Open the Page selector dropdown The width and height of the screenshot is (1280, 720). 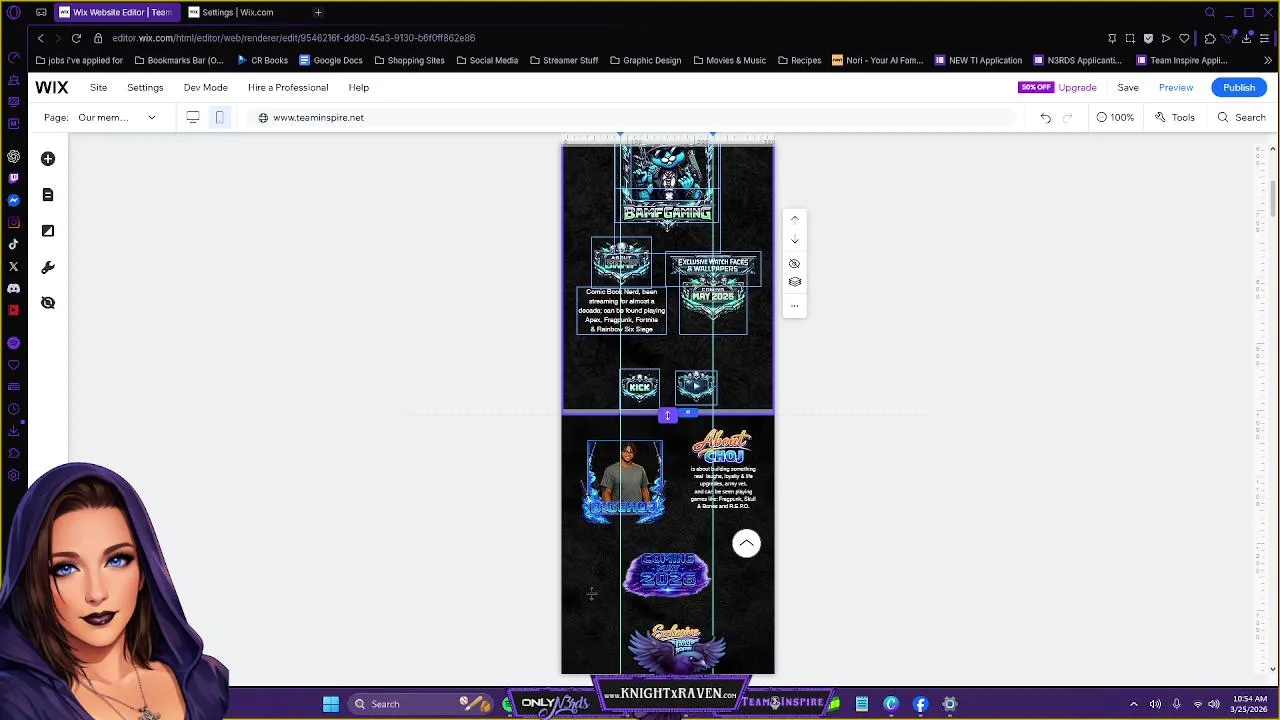(117, 117)
